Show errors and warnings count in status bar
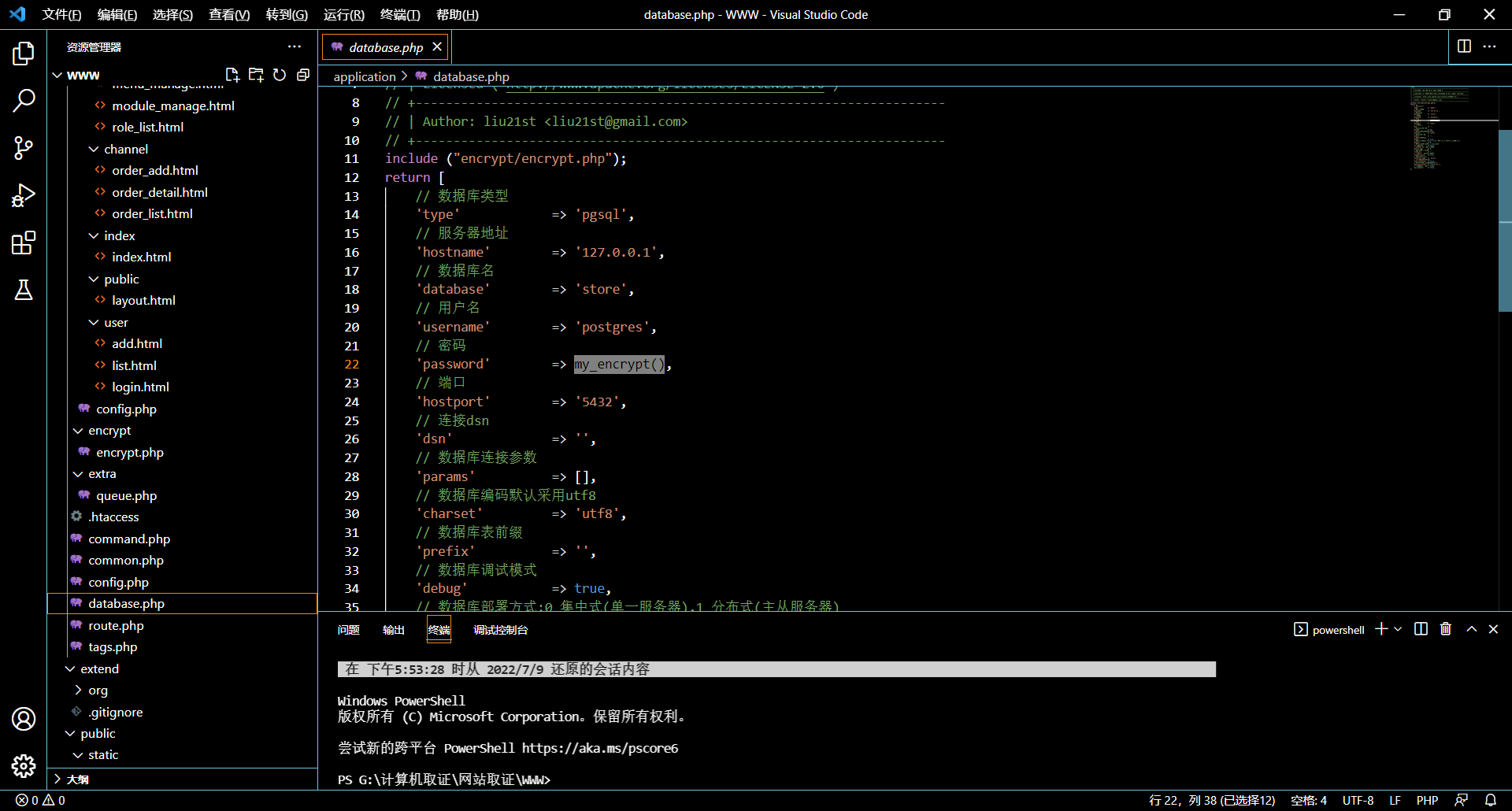Viewport: 1512px width, 811px height. coord(40,800)
